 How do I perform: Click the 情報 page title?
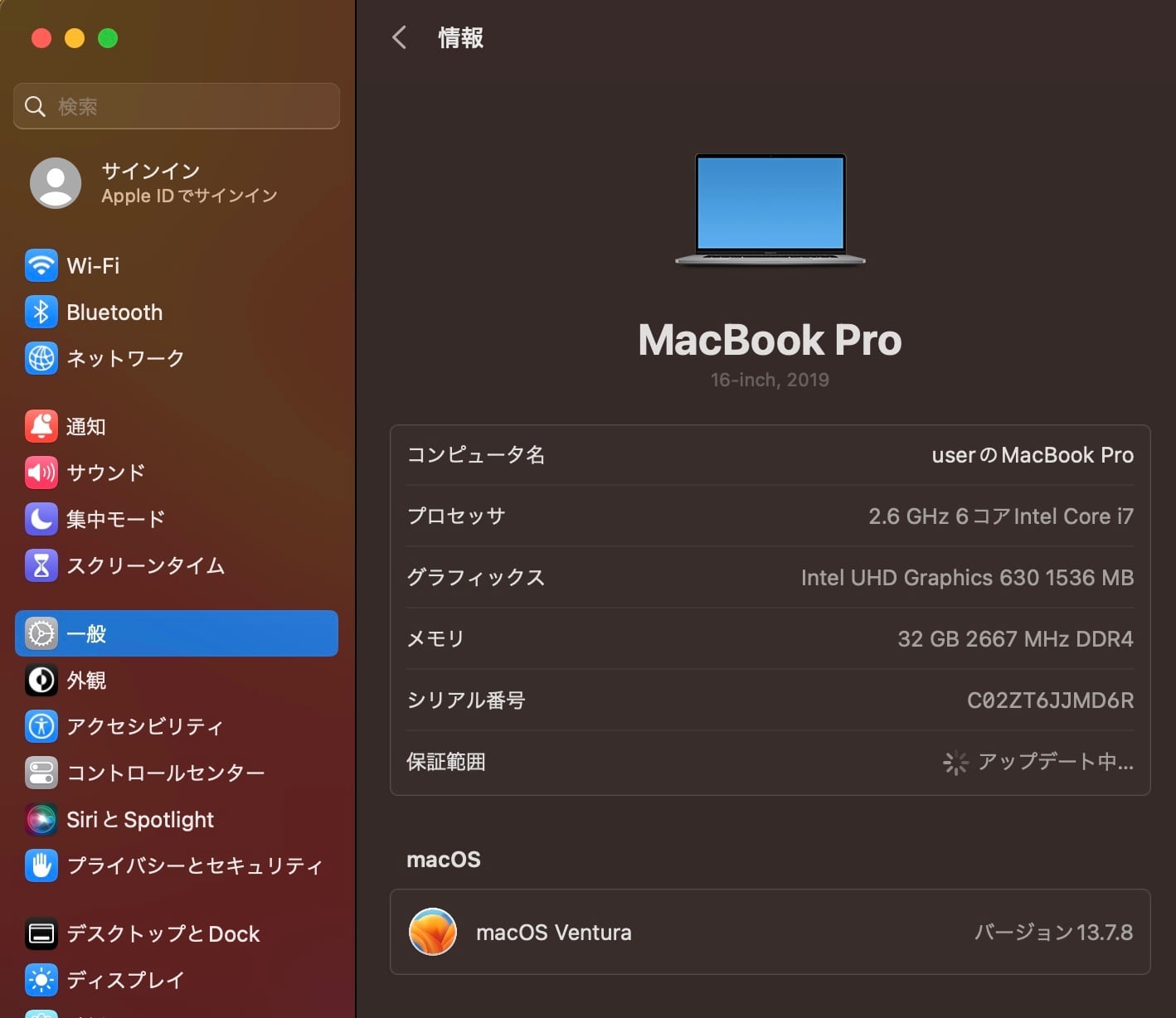tap(461, 37)
